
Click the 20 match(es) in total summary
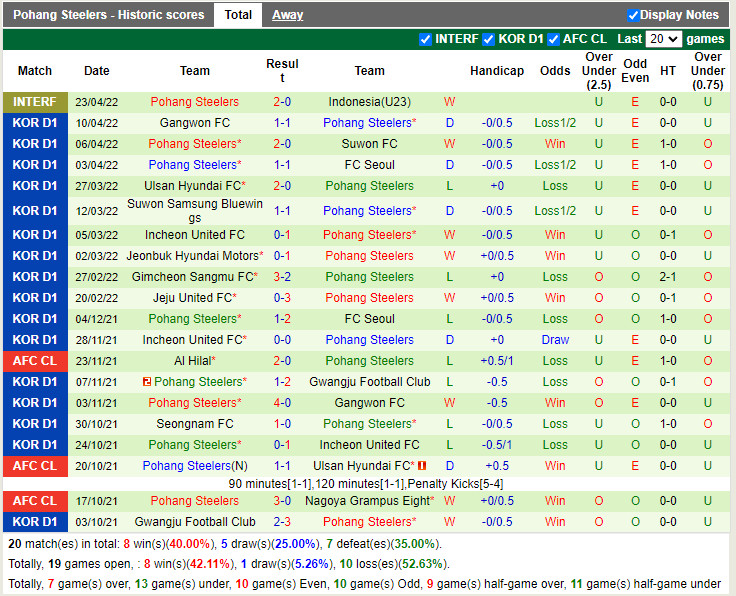225,544
